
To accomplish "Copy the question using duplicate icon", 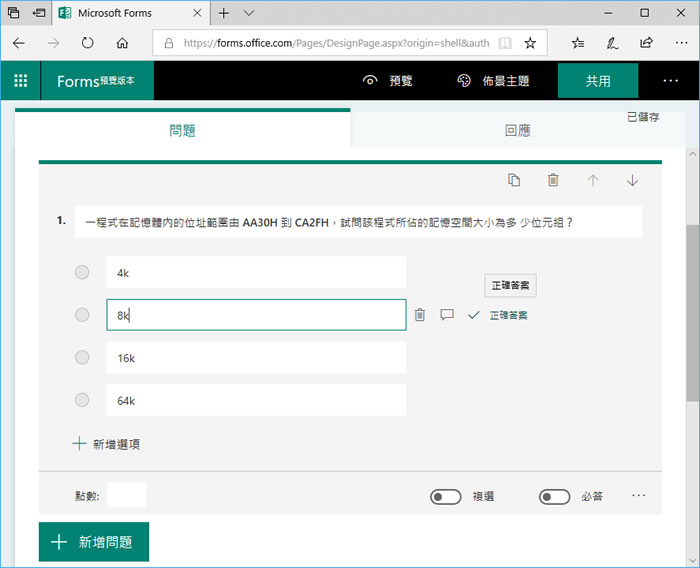I will pos(514,180).
